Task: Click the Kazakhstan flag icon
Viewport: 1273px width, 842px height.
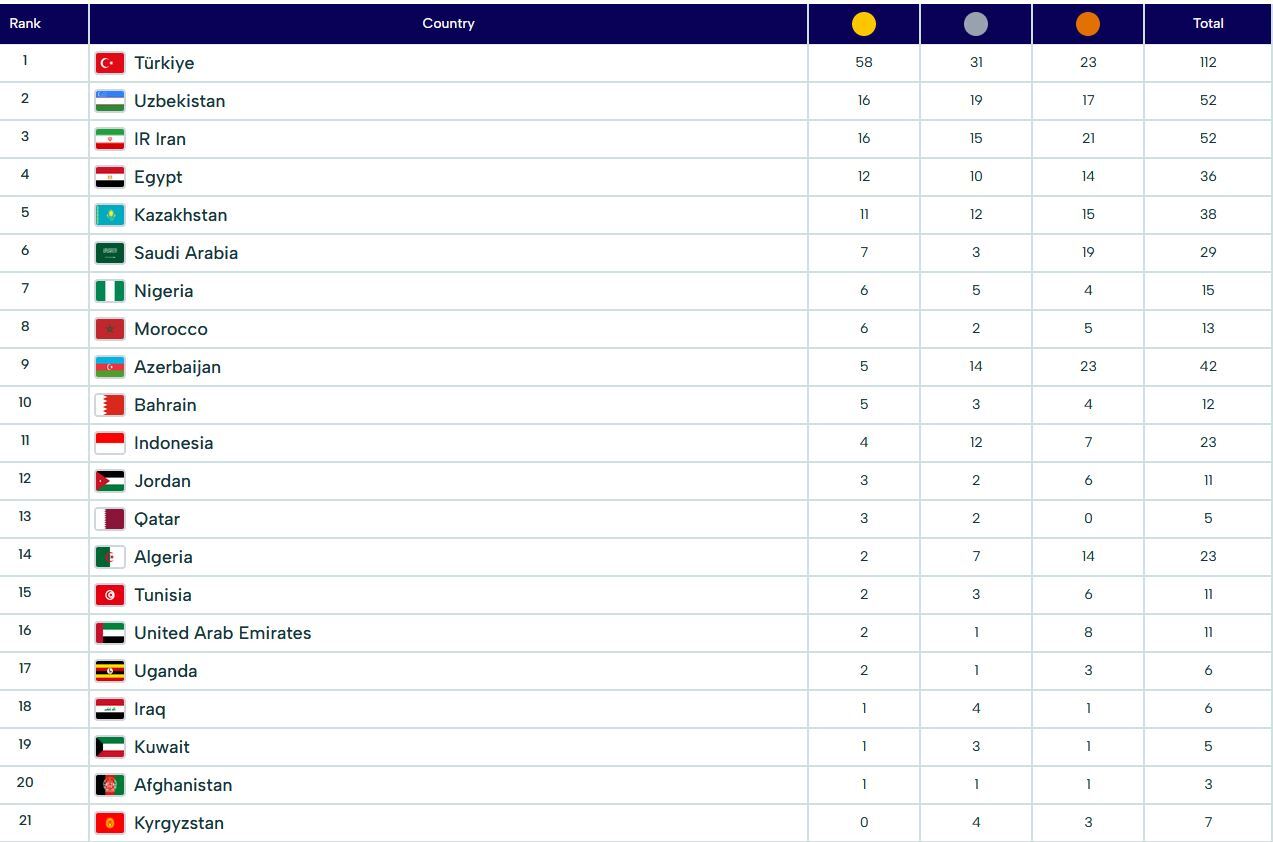Action: (x=110, y=215)
